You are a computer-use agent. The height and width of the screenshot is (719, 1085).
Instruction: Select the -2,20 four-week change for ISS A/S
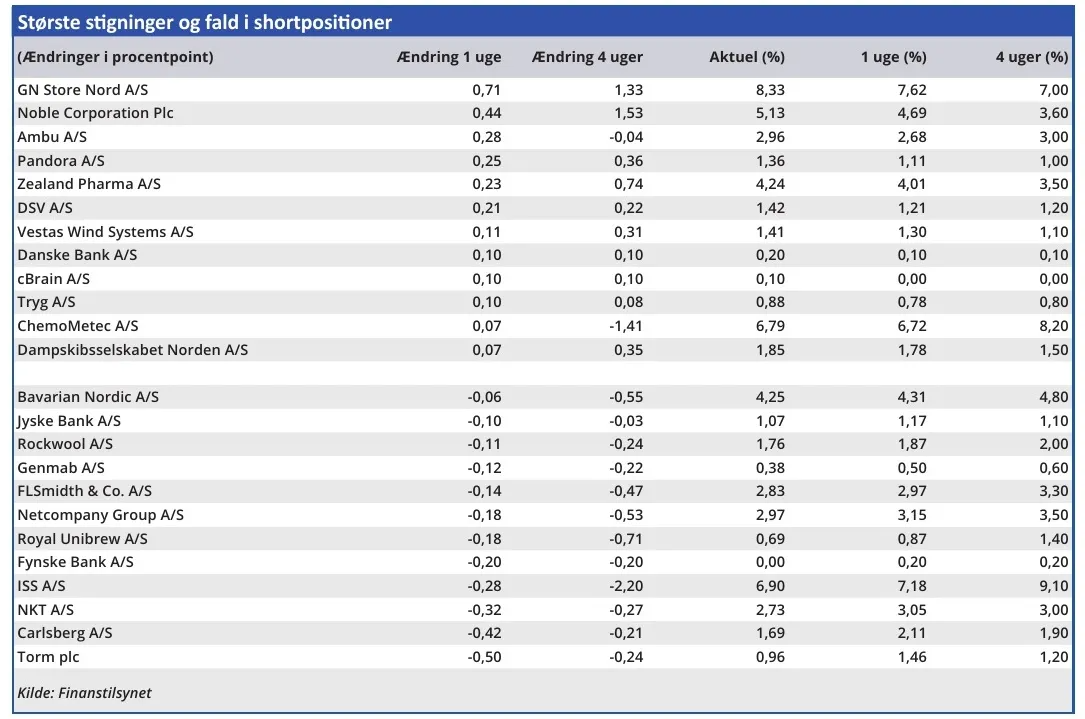[x=626, y=586]
